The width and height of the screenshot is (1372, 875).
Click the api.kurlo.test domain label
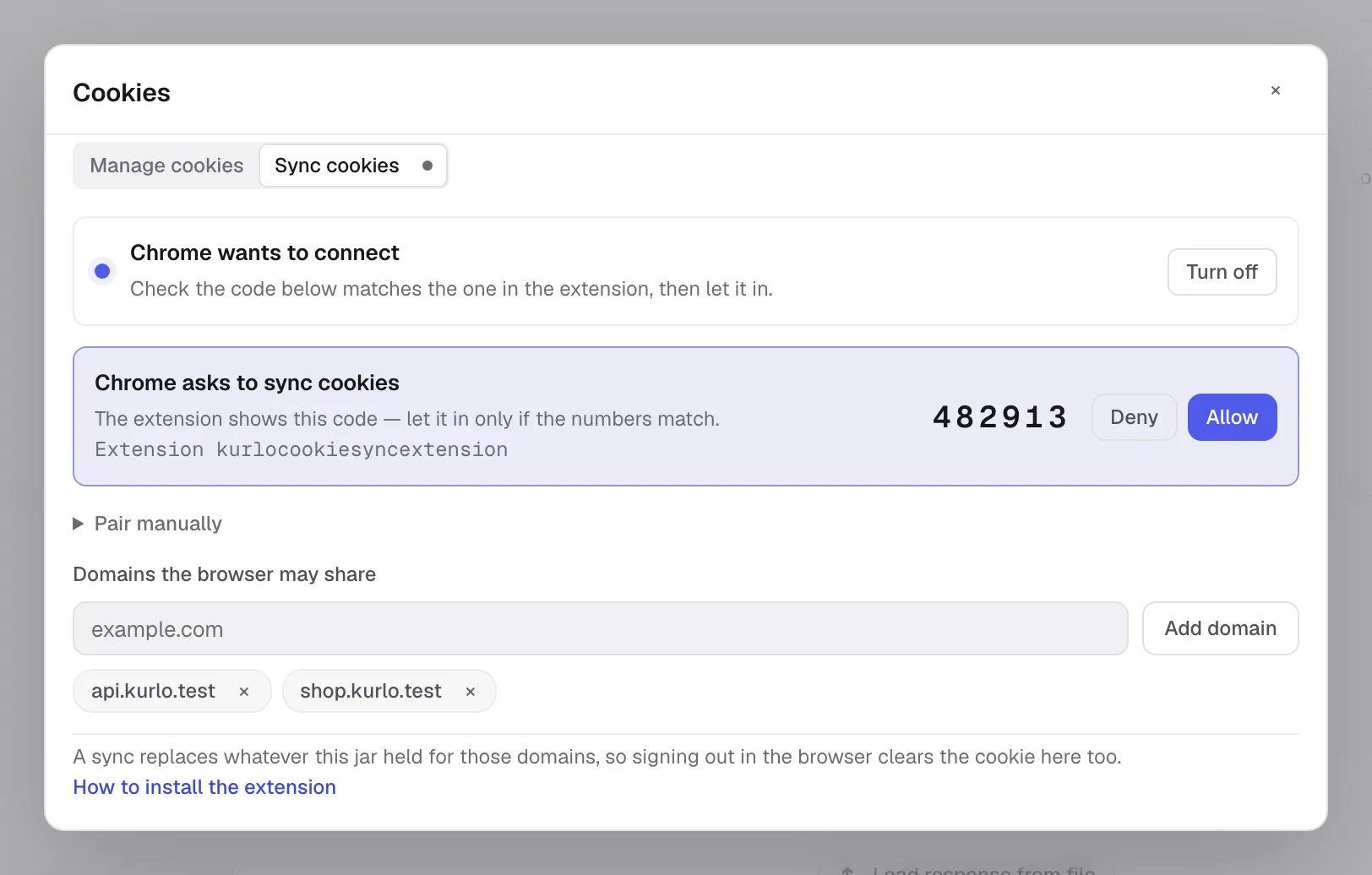153,691
